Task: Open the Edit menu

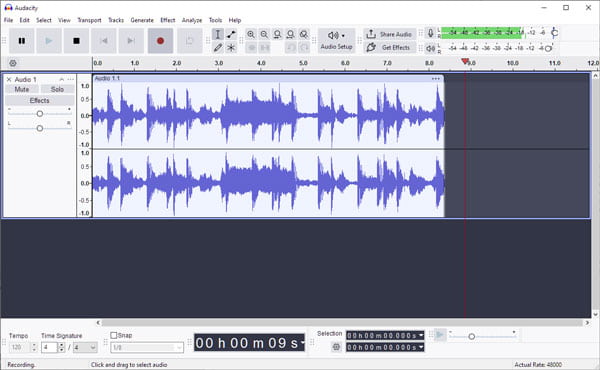Action: 24,20
